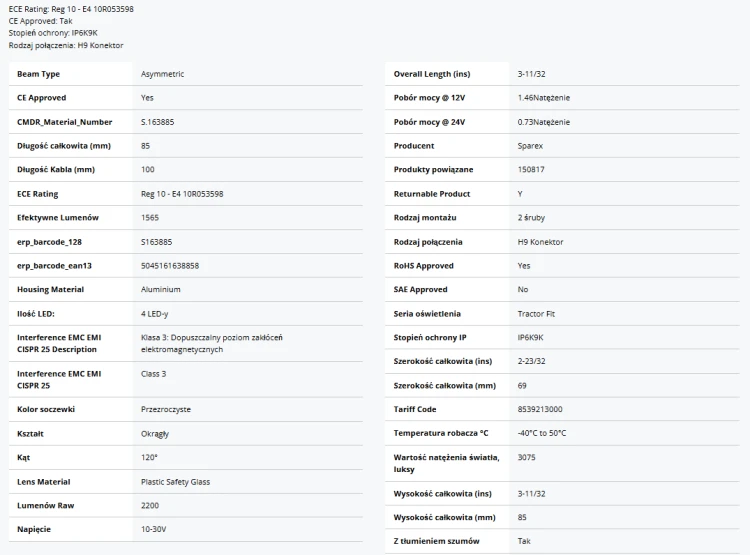750x555 pixels.
Task: Click the Class 3 value in CISPR 25 row
Action: coord(154,374)
